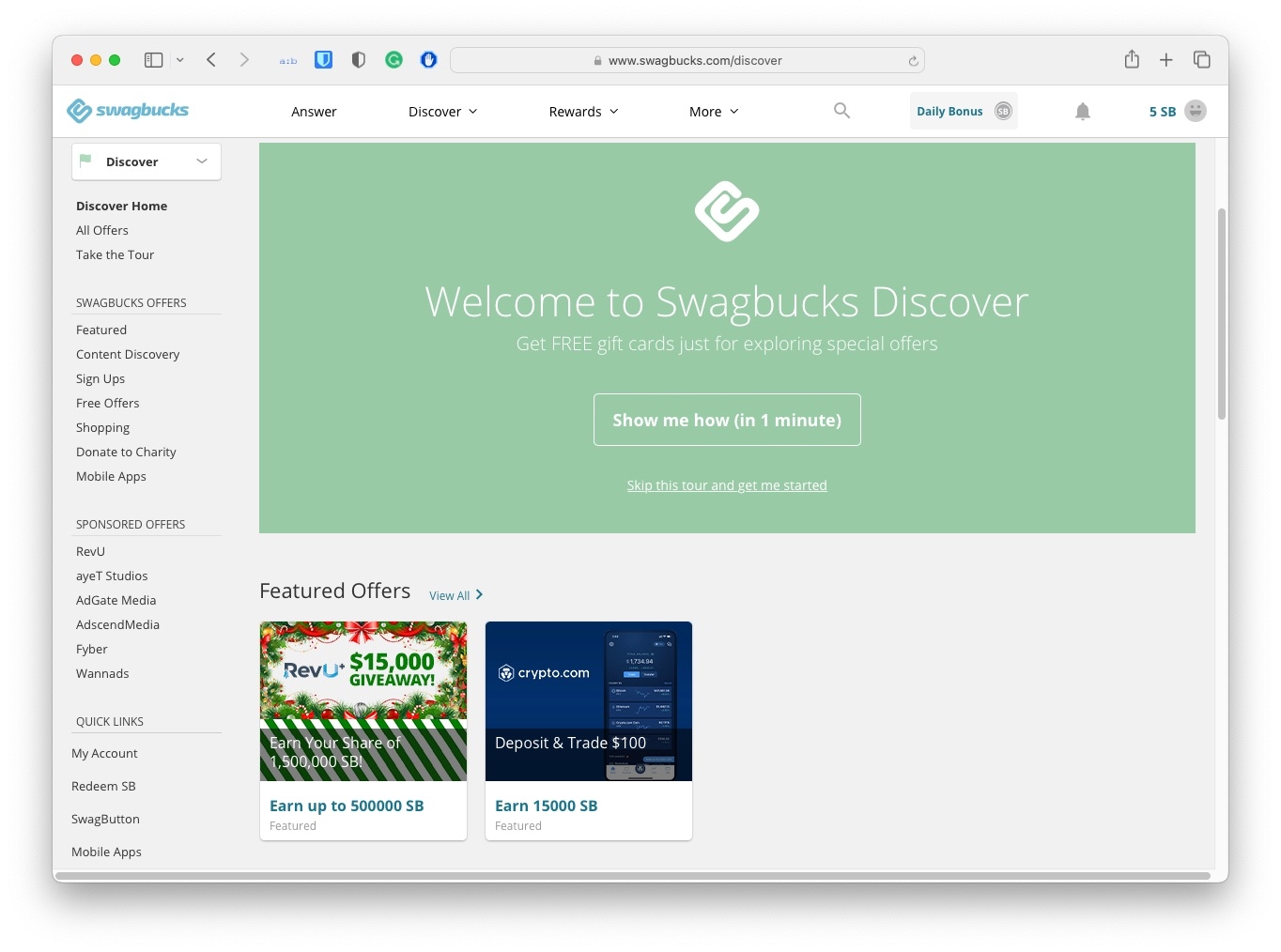Open Mobile Apps under Swagbucks Offers
The image size is (1281, 952).
tap(111, 476)
